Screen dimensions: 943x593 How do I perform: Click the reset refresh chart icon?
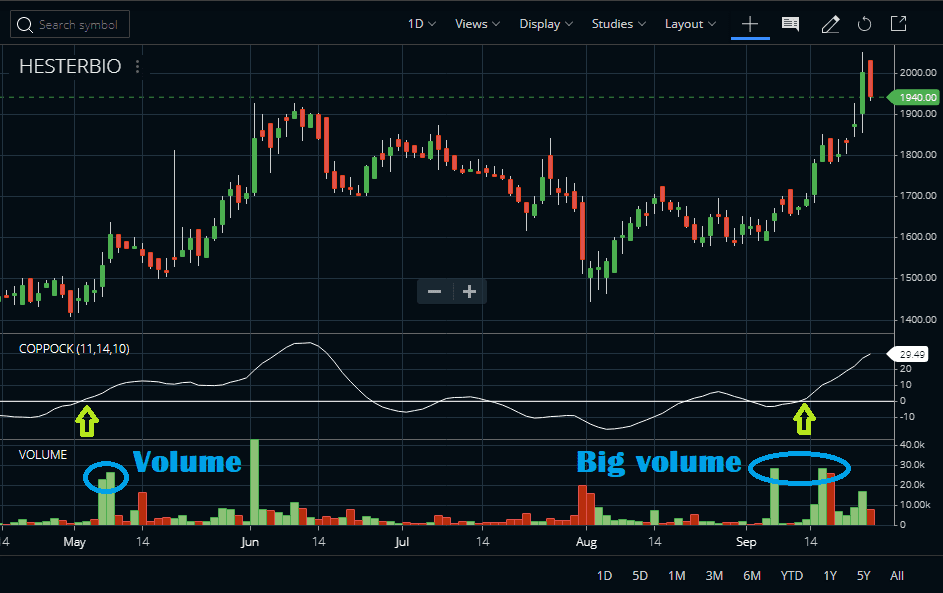click(864, 24)
